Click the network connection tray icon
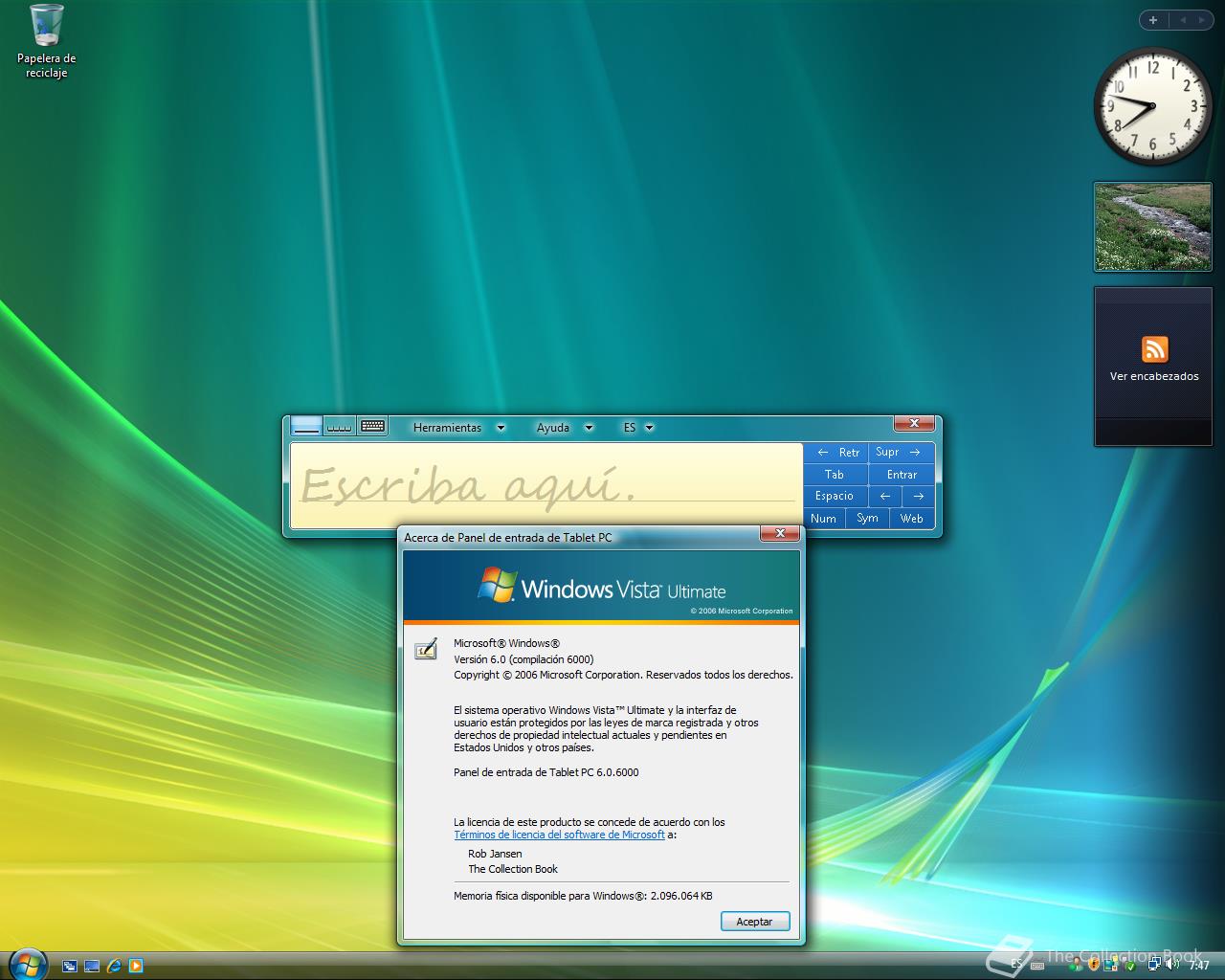The image size is (1225, 980). 1154,965
